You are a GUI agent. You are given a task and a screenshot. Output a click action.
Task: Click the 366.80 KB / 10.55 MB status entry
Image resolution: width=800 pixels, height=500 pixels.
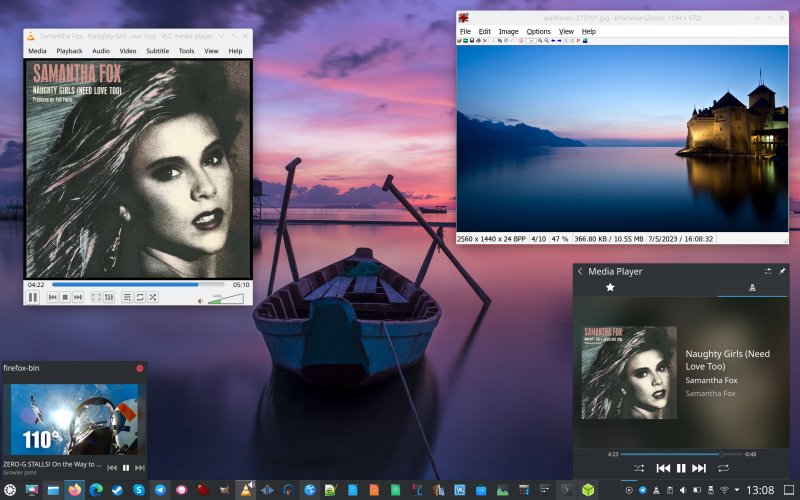pyautogui.click(x=609, y=239)
